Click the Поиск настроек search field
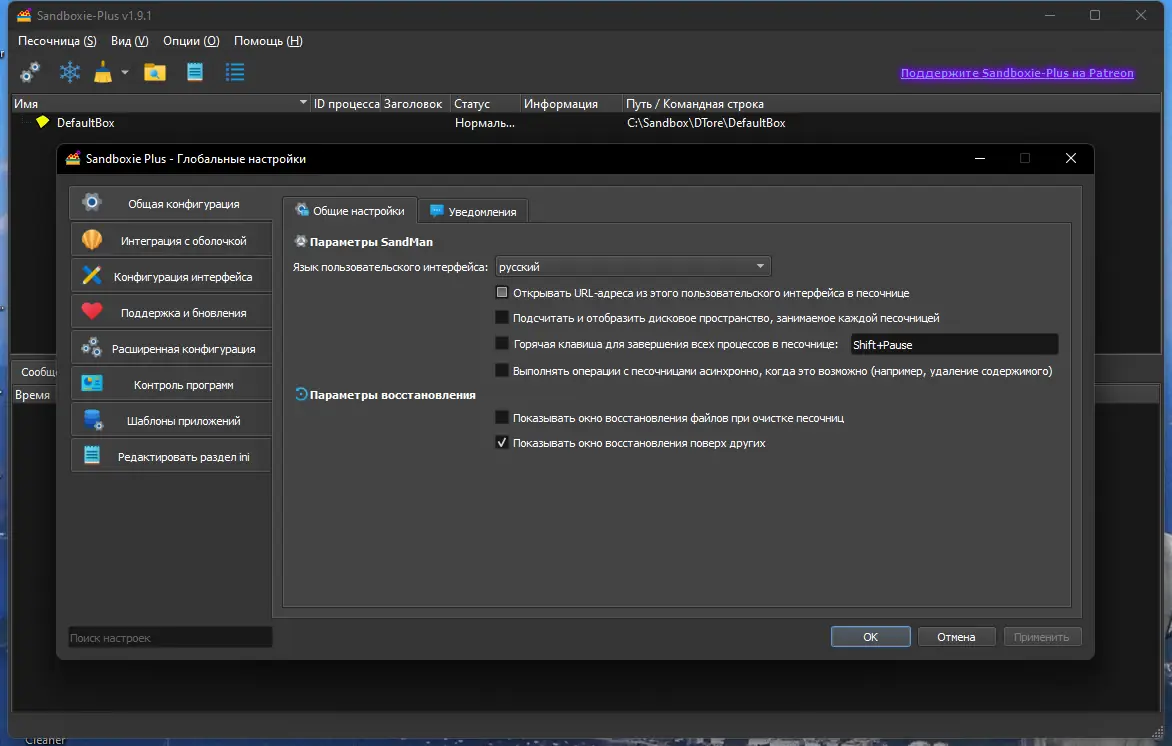Viewport: 1172px width, 746px height. tap(170, 638)
